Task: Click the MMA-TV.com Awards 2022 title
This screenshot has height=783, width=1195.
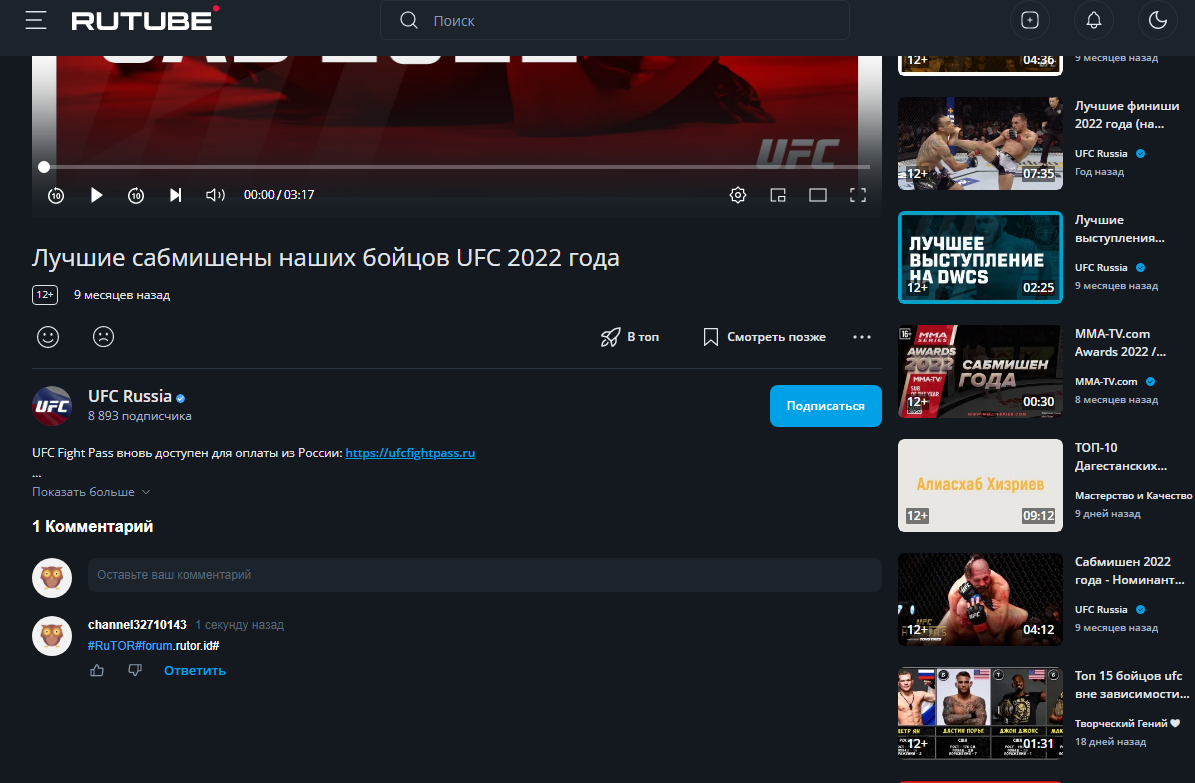Action: point(1120,343)
